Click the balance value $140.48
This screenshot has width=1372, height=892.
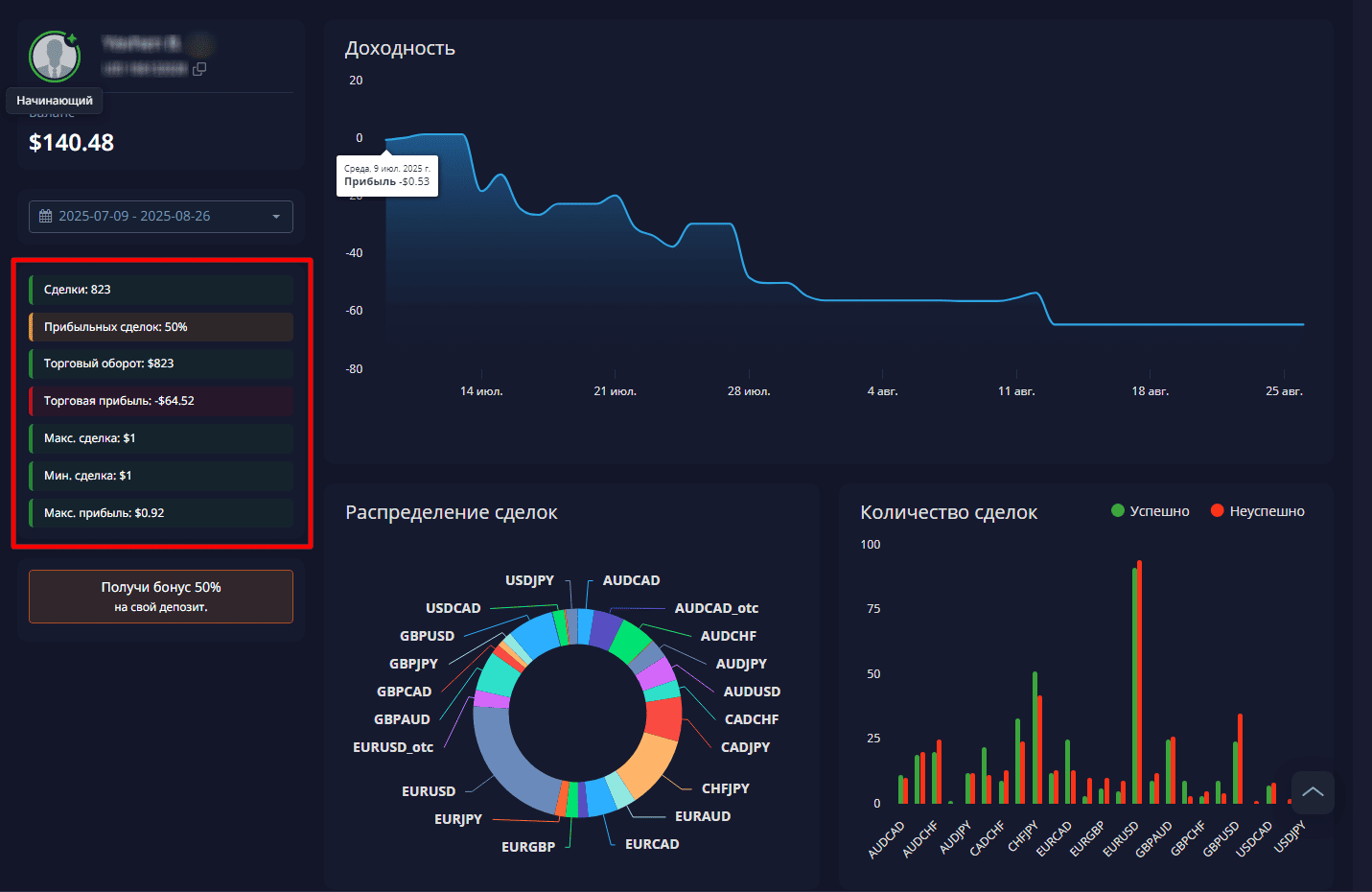coord(71,143)
